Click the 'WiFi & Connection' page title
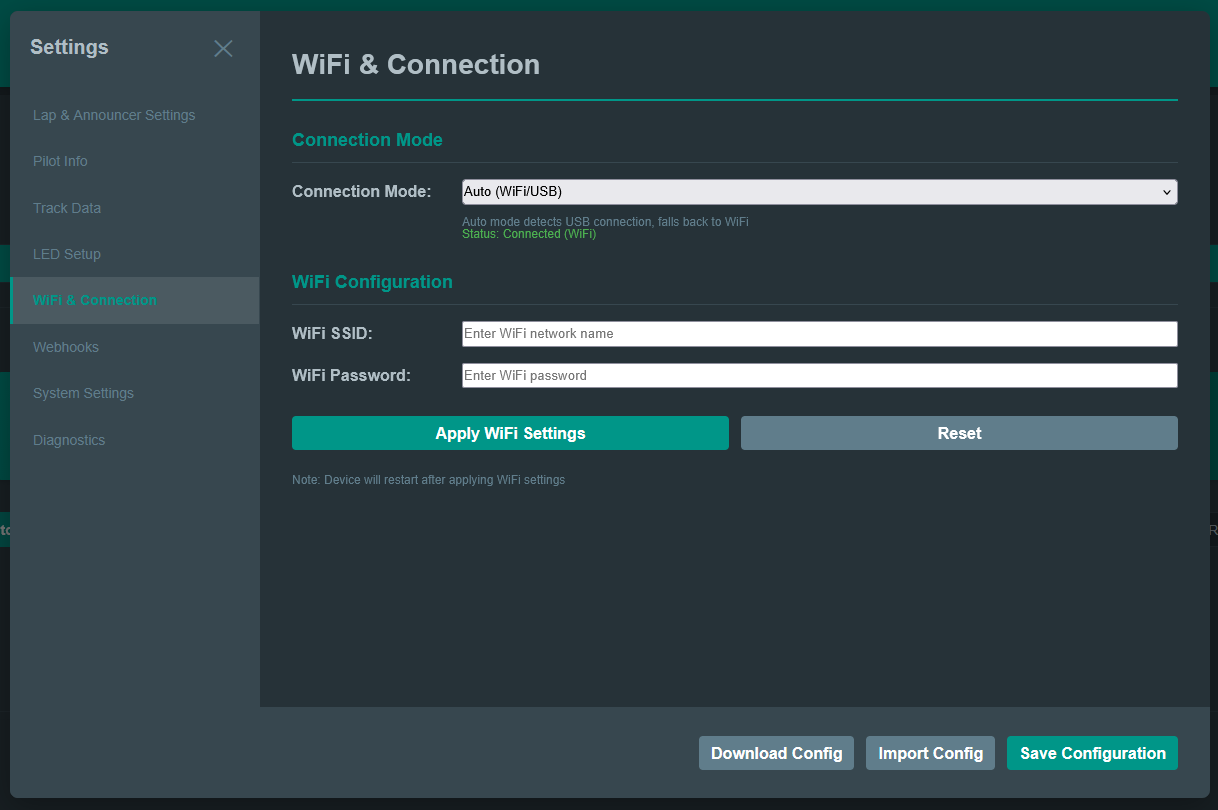The height and width of the screenshot is (810, 1218). point(416,65)
